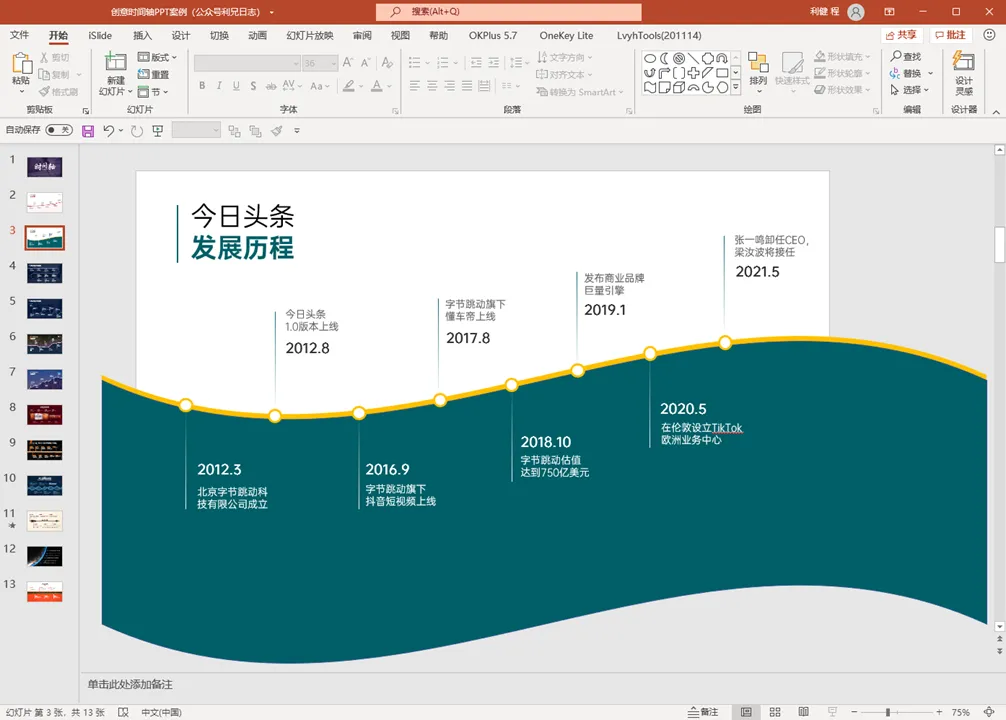Click the Paste (粘贴) clipboard icon
This screenshot has height=720, width=1006.
point(21,63)
